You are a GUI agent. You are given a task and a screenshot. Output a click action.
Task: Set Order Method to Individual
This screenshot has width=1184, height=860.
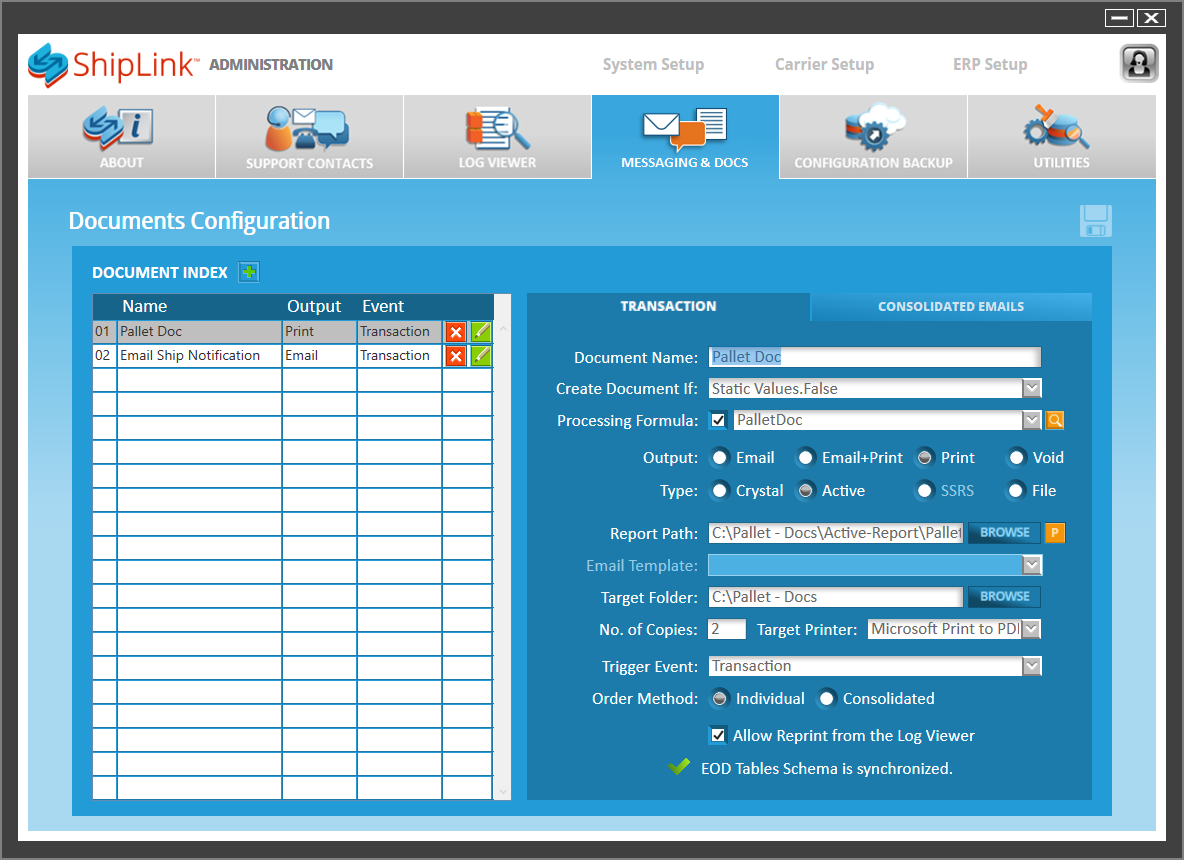pyautogui.click(x=720, y=698)
